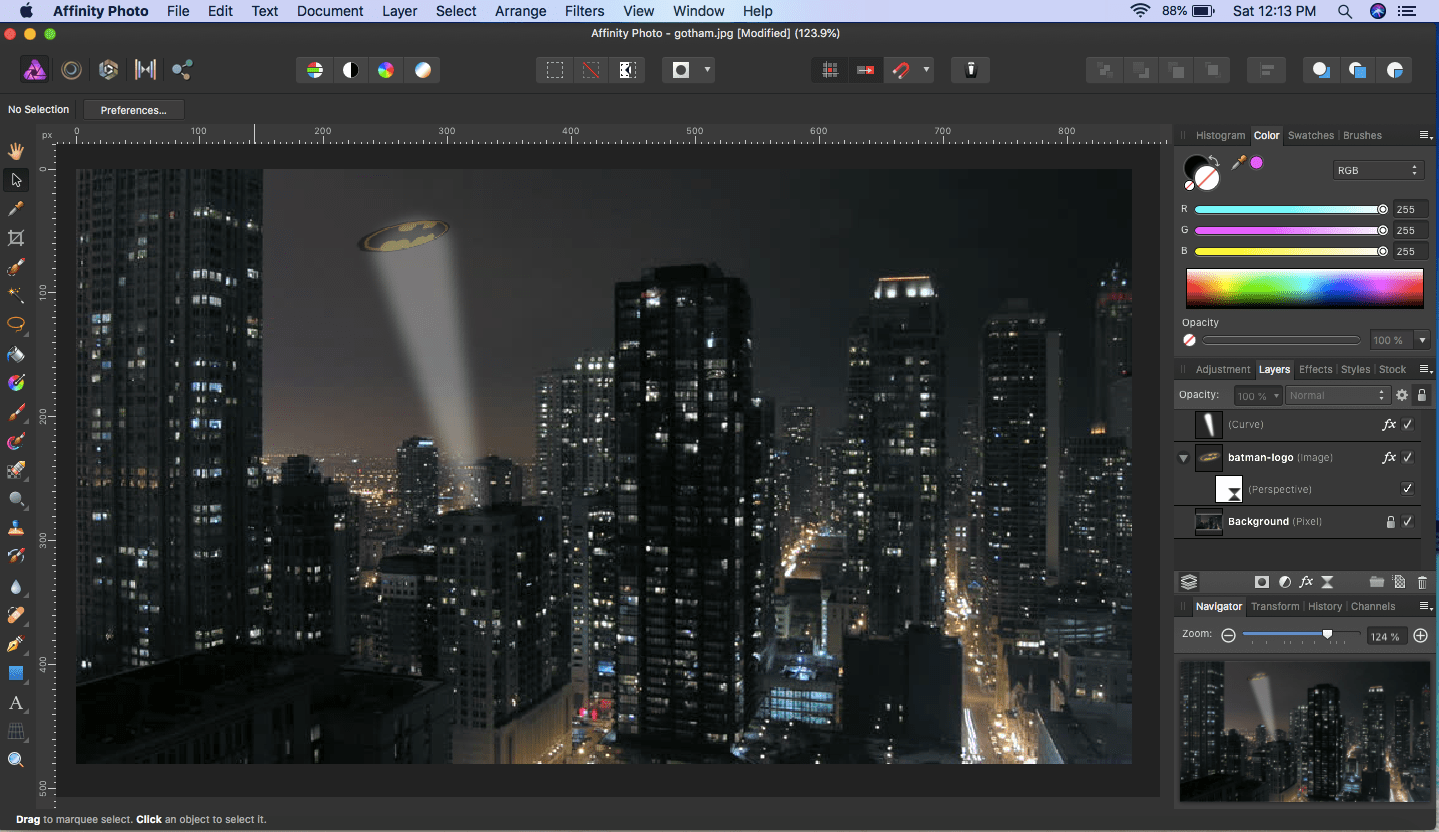1439x832 pixels.
Task: Uncheck the Perspective filter layer visibility
Action: (x=1408, y=489)
